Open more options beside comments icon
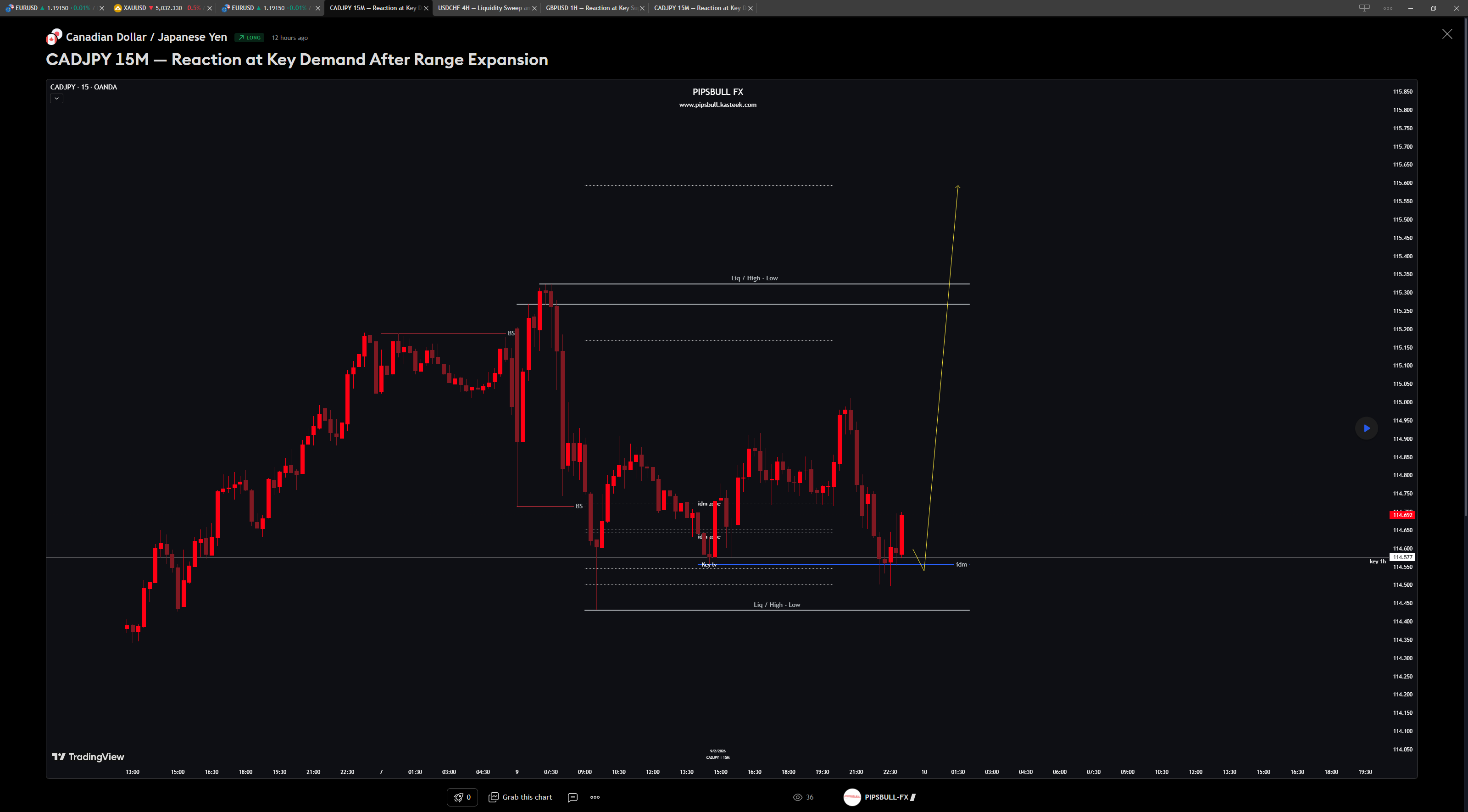This screenshot has height=812, width=1468. tap(595, 797)
